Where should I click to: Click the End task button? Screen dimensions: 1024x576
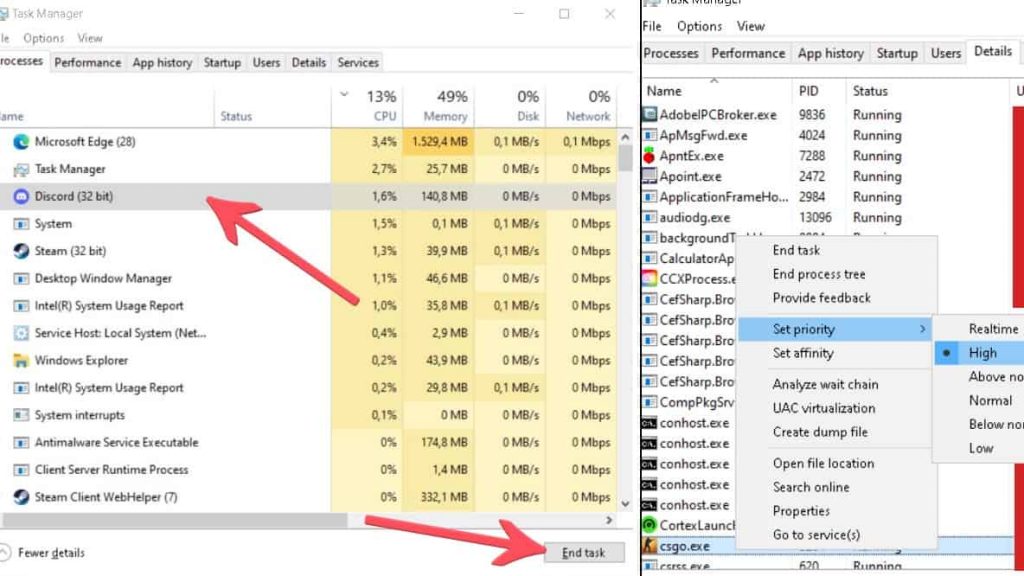pos(584,553)
